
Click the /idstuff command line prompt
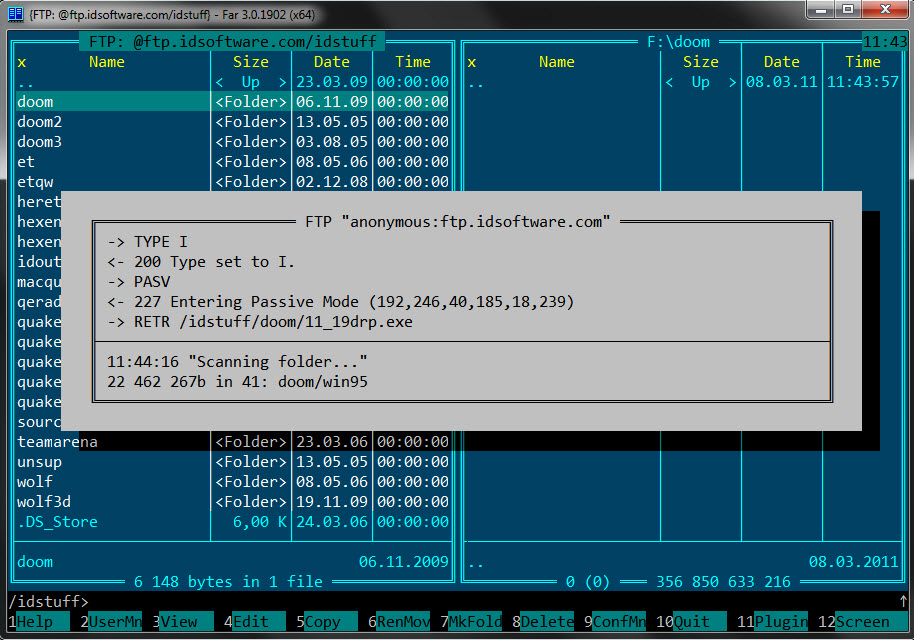48,601
